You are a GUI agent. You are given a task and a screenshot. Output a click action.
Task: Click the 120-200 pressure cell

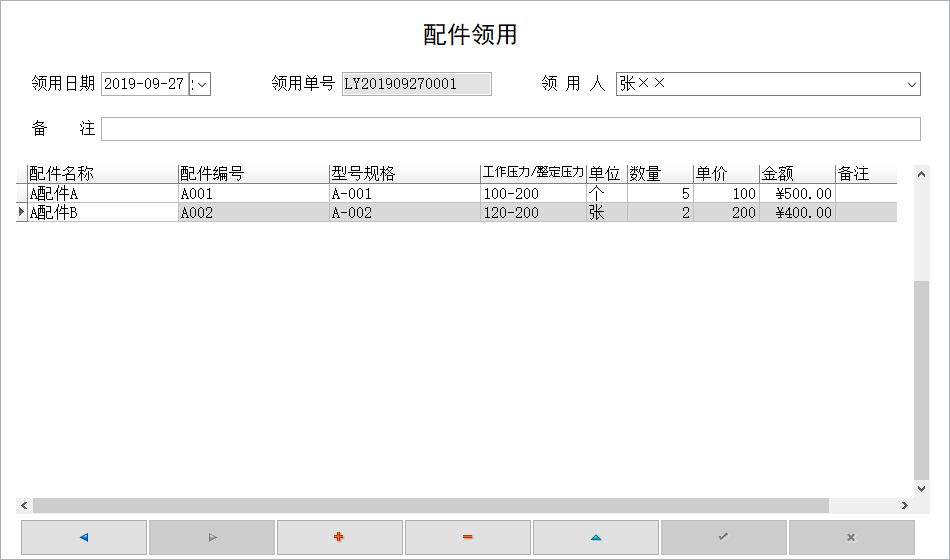(533, 213)
